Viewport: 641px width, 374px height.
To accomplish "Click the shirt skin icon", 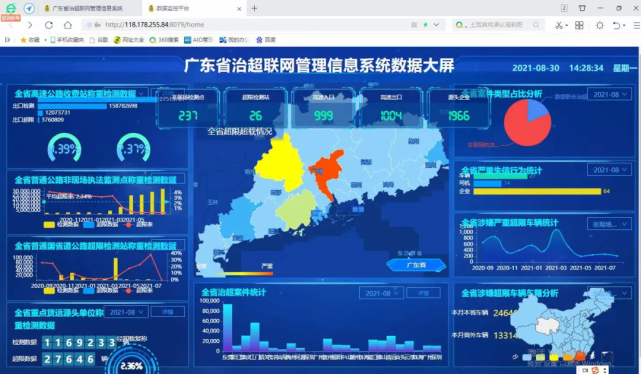I will click(582, 8).
